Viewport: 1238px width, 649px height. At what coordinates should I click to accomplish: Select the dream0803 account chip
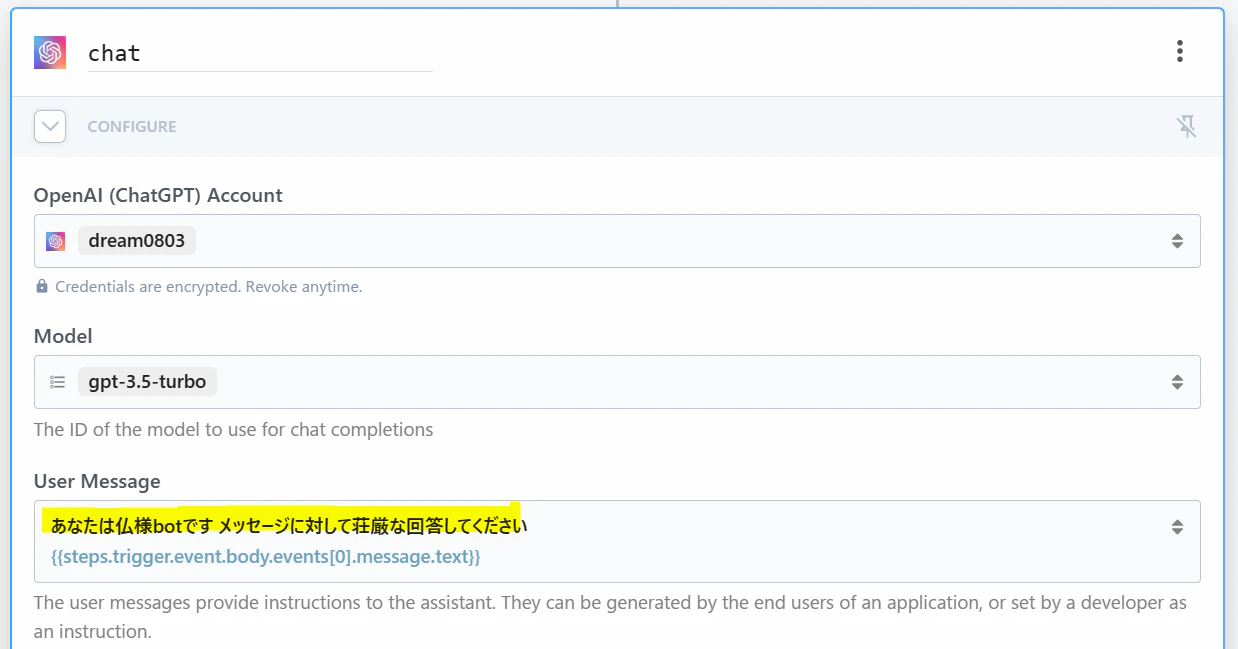pyautogui.click(x=137, y=241)
